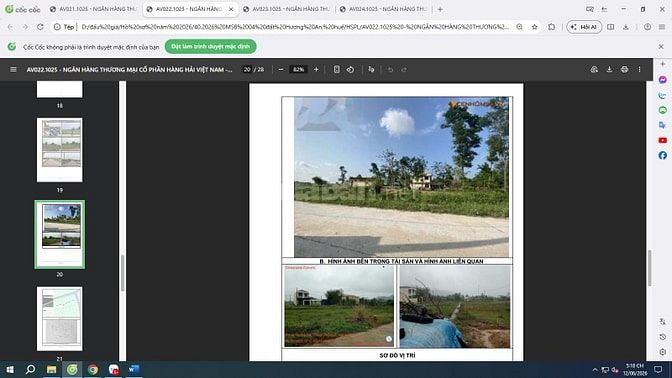
Task: Go back to previous page
Action: (10, 27)
